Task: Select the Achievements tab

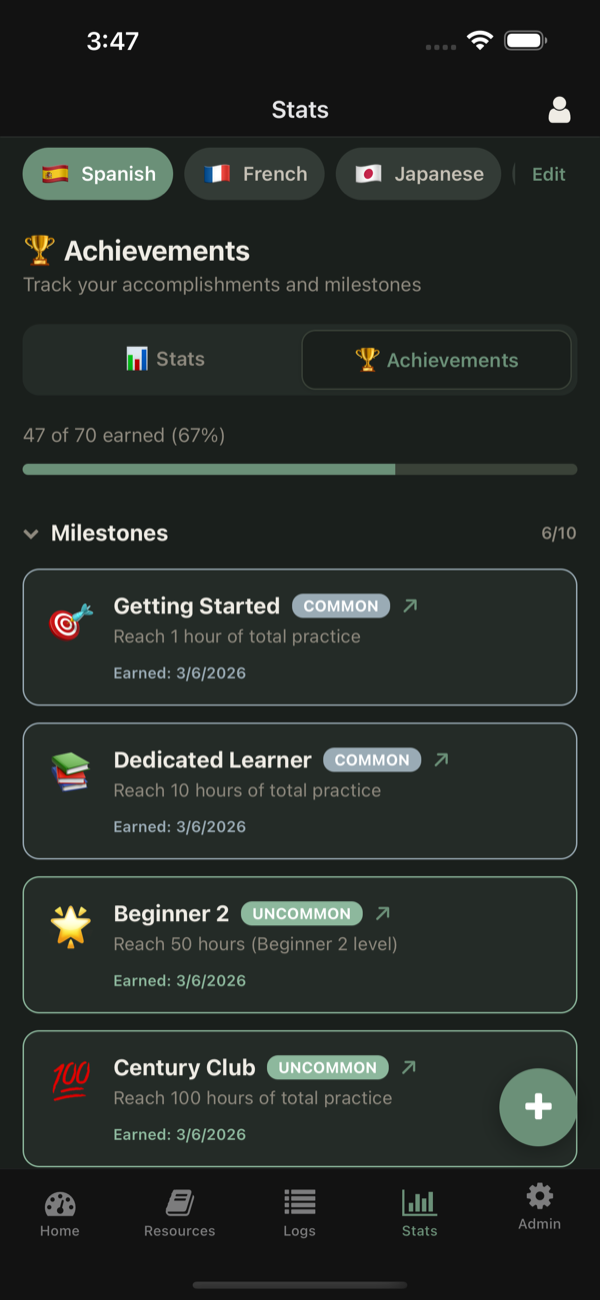Action: coord(436,360)
